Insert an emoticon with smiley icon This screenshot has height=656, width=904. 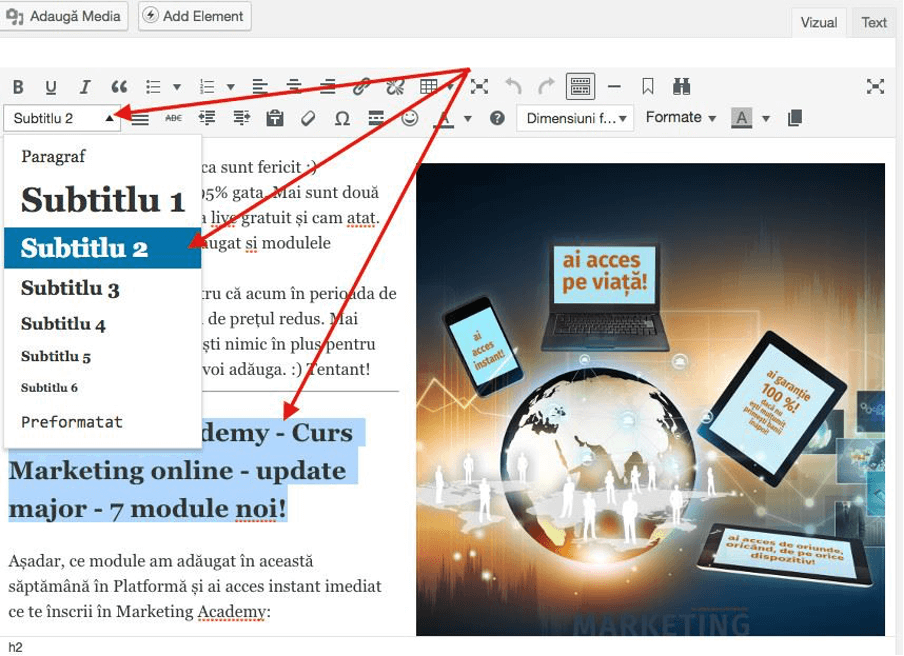[411, 118]
